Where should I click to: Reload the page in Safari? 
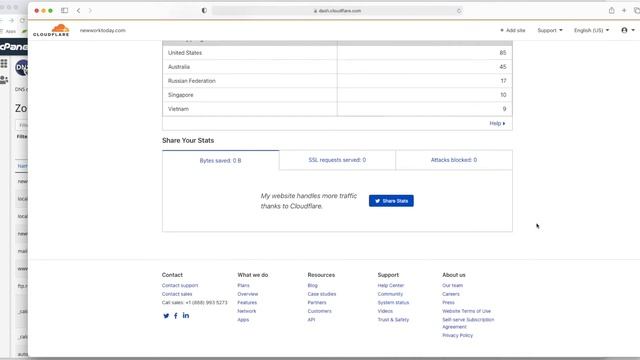pos(459,11)
